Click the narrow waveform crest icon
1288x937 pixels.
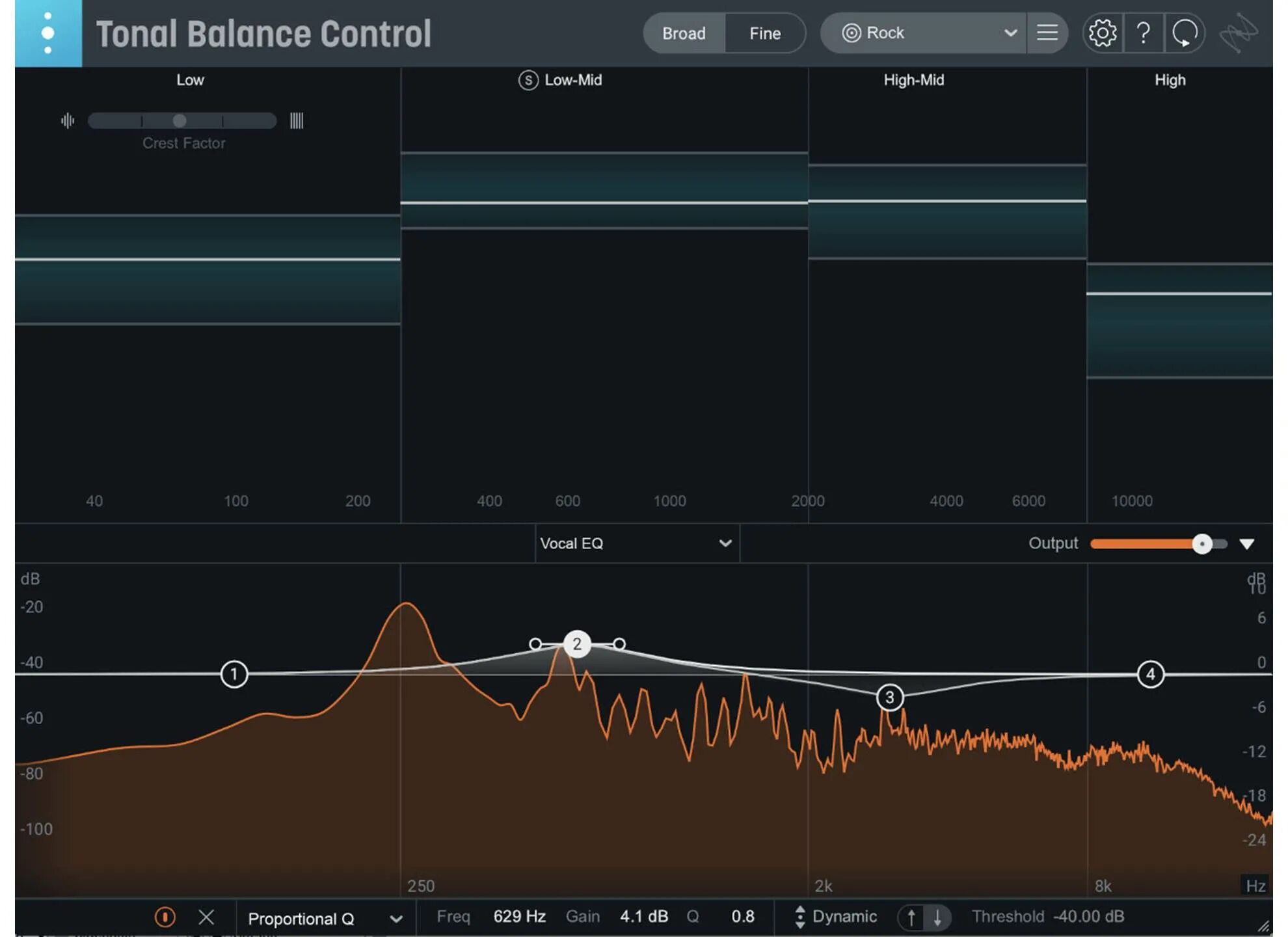click(68, 120)
